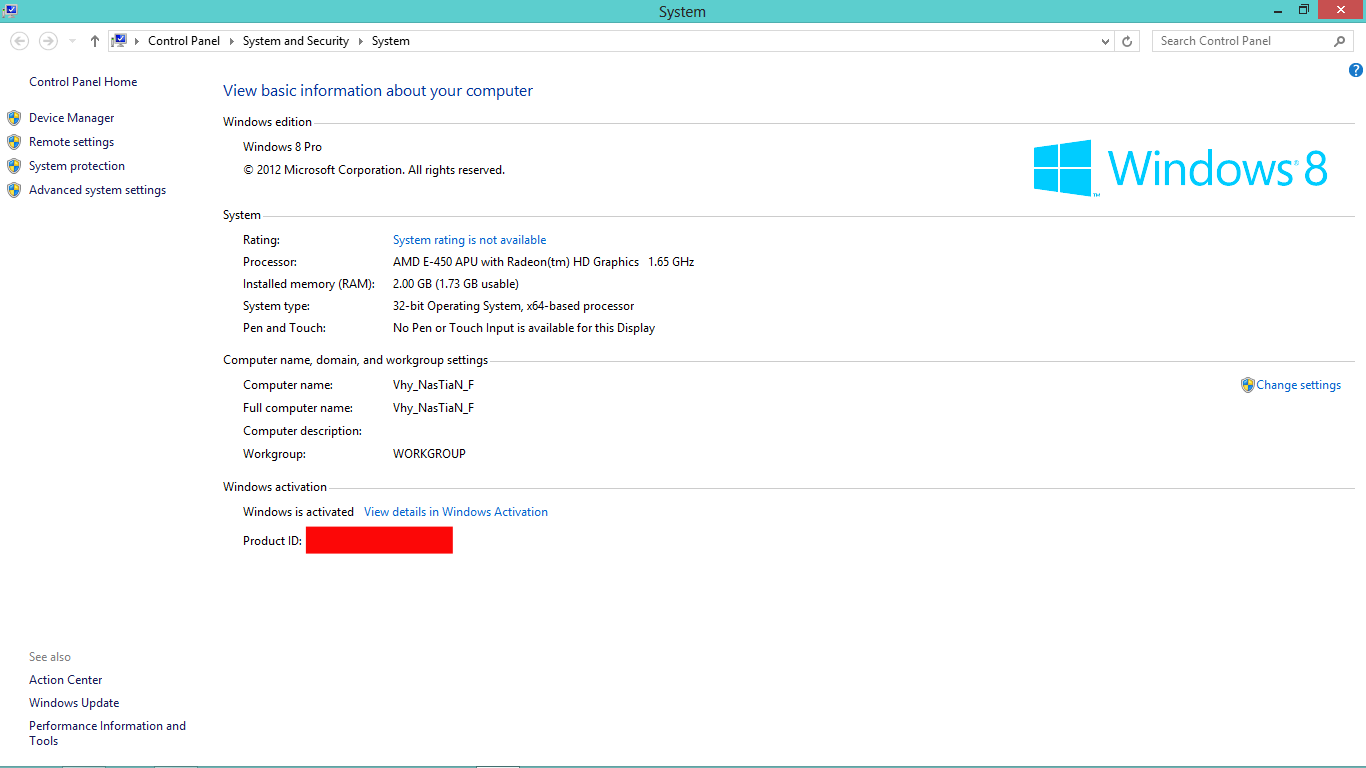Click 'No Pen or Touch Input' text
The width and height of the screenshot is (1366, 768).
pyautogui.click(x=524, y=328)
